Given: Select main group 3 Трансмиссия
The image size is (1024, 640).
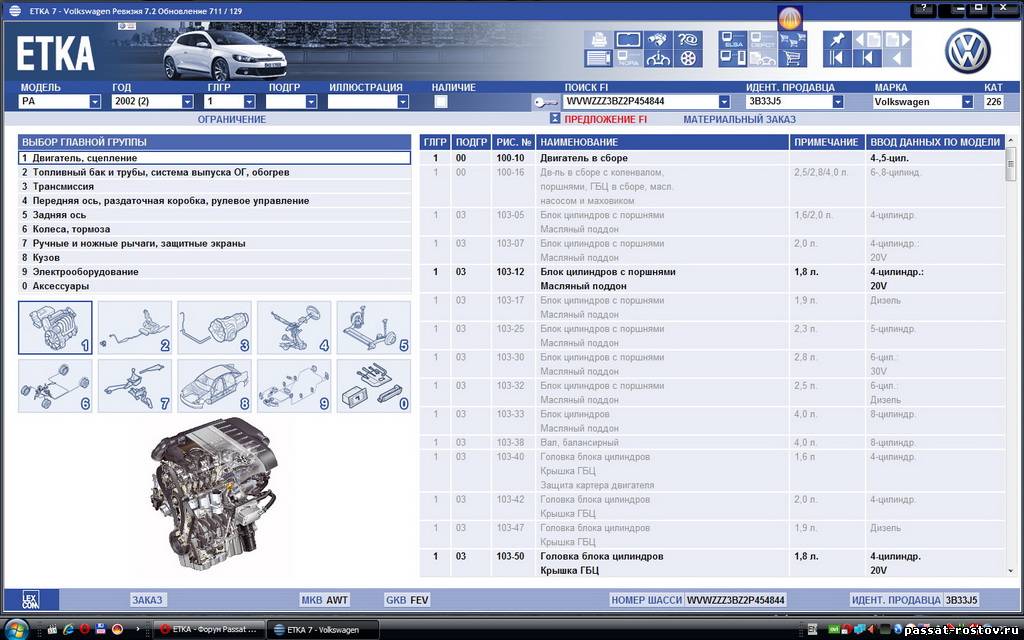Looking at the screenshot, I should (215, 187).
